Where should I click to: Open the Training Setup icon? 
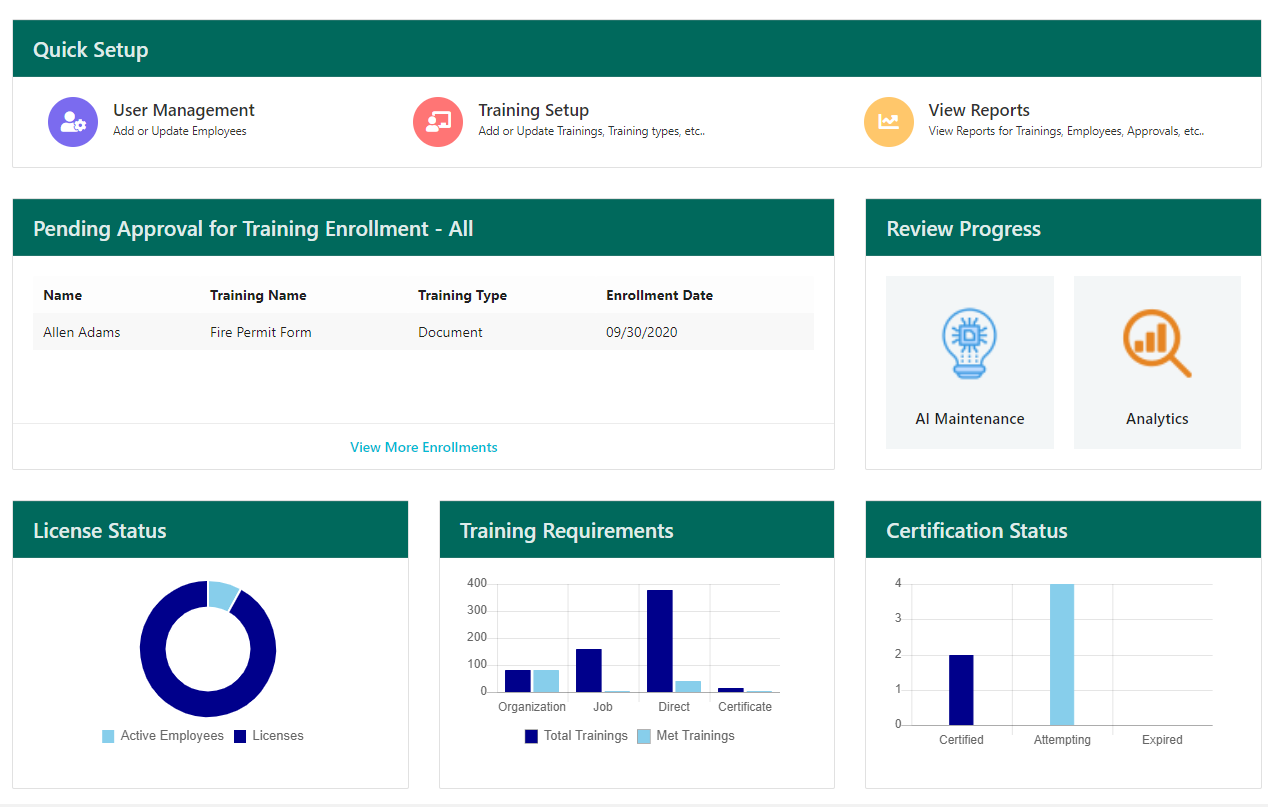point(438,121)
